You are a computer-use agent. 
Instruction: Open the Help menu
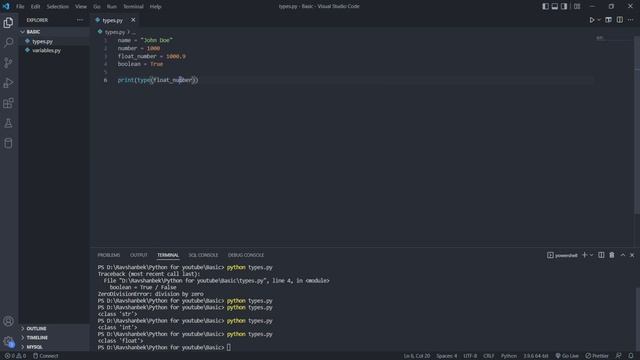[x=156, y=7]
